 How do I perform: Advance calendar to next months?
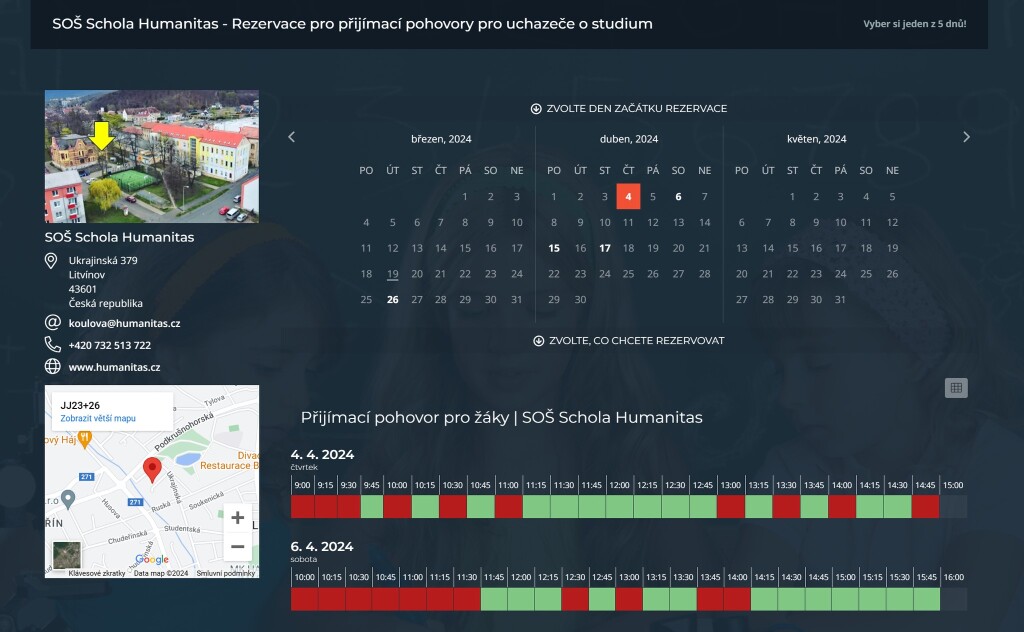click(966, 138)
